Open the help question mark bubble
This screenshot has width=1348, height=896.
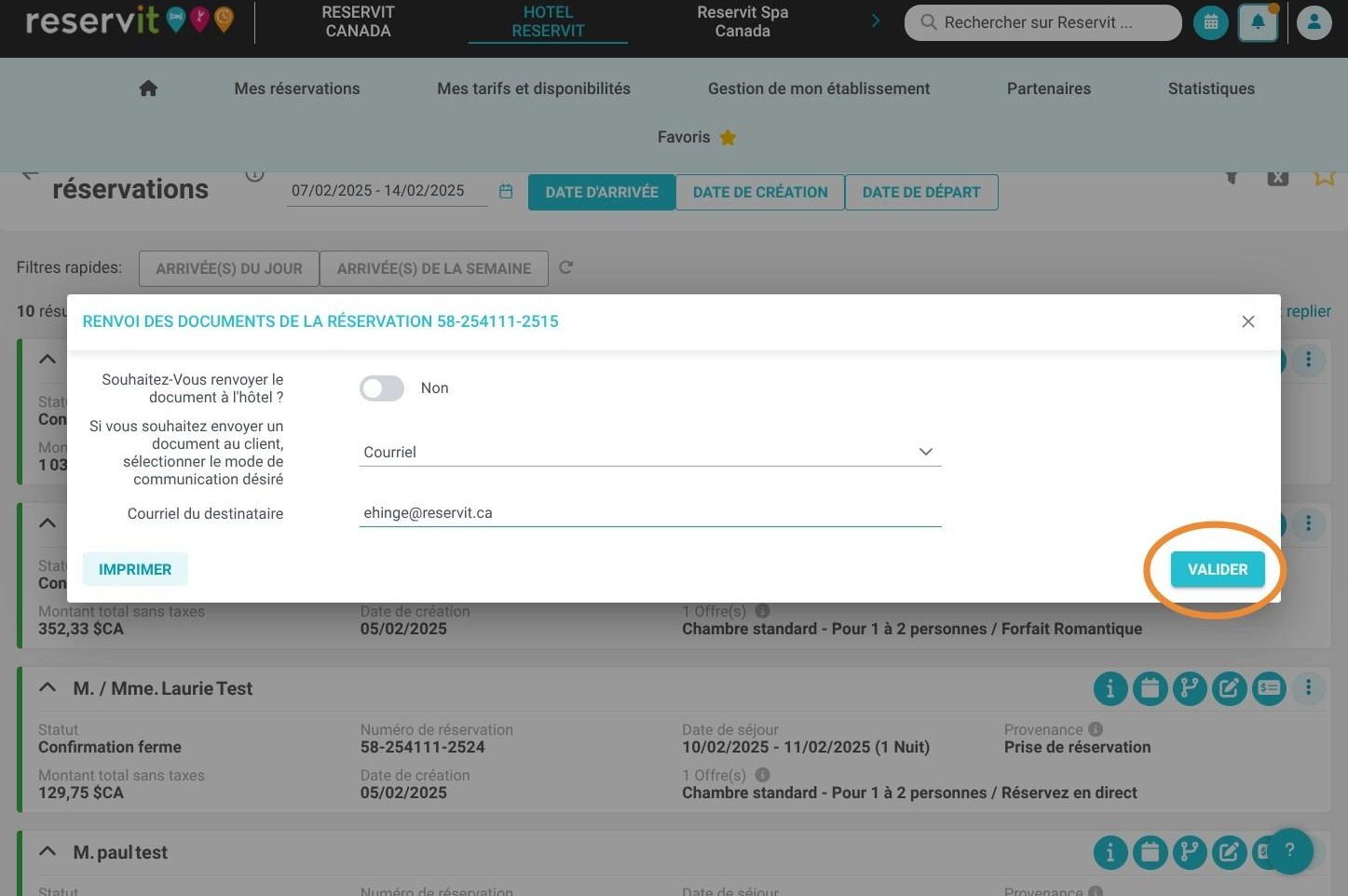click(1290, 850)
